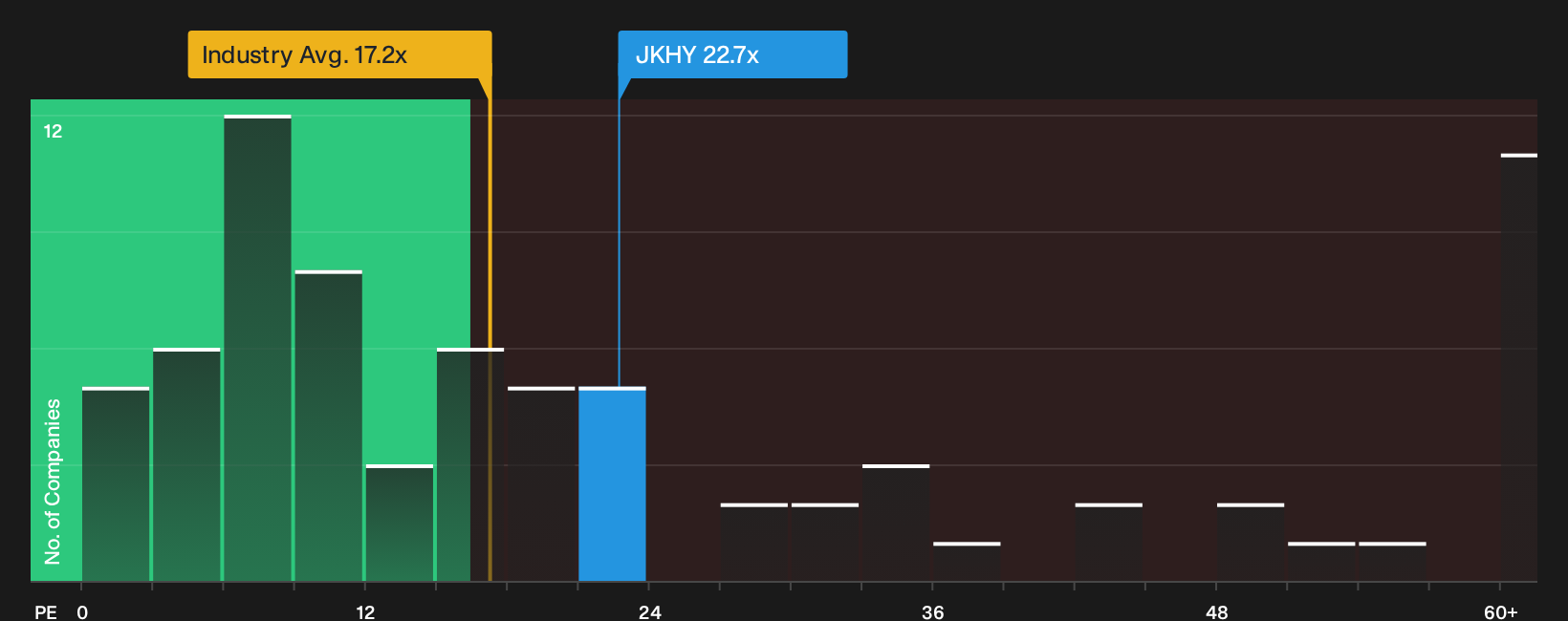The image size is (1568, 621).
Task: Click the y-axis value 12
Action: click(x=53, y=131)
